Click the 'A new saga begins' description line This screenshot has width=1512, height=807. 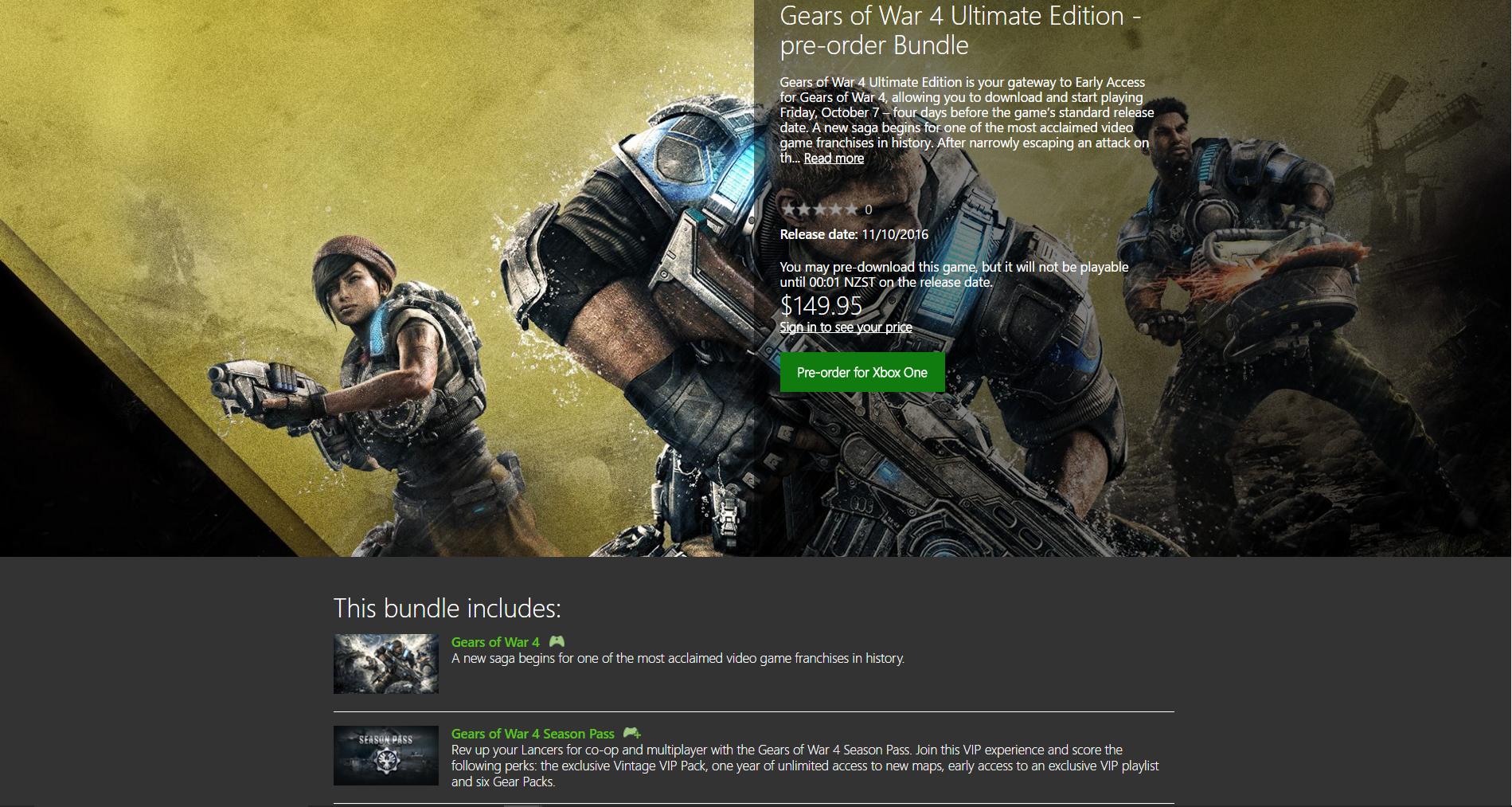678,658
